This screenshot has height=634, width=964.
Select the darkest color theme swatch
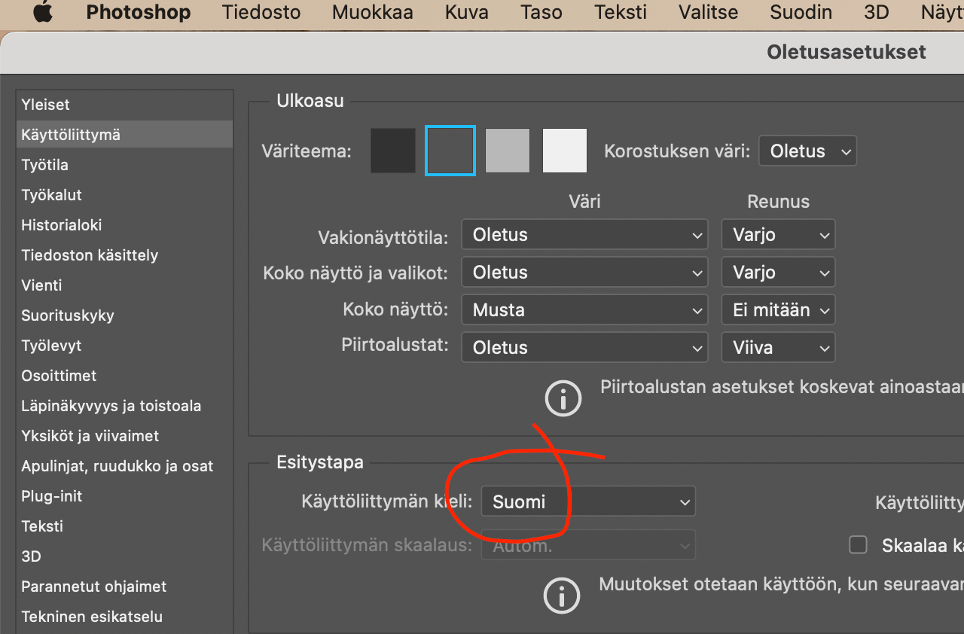(392, 151)
